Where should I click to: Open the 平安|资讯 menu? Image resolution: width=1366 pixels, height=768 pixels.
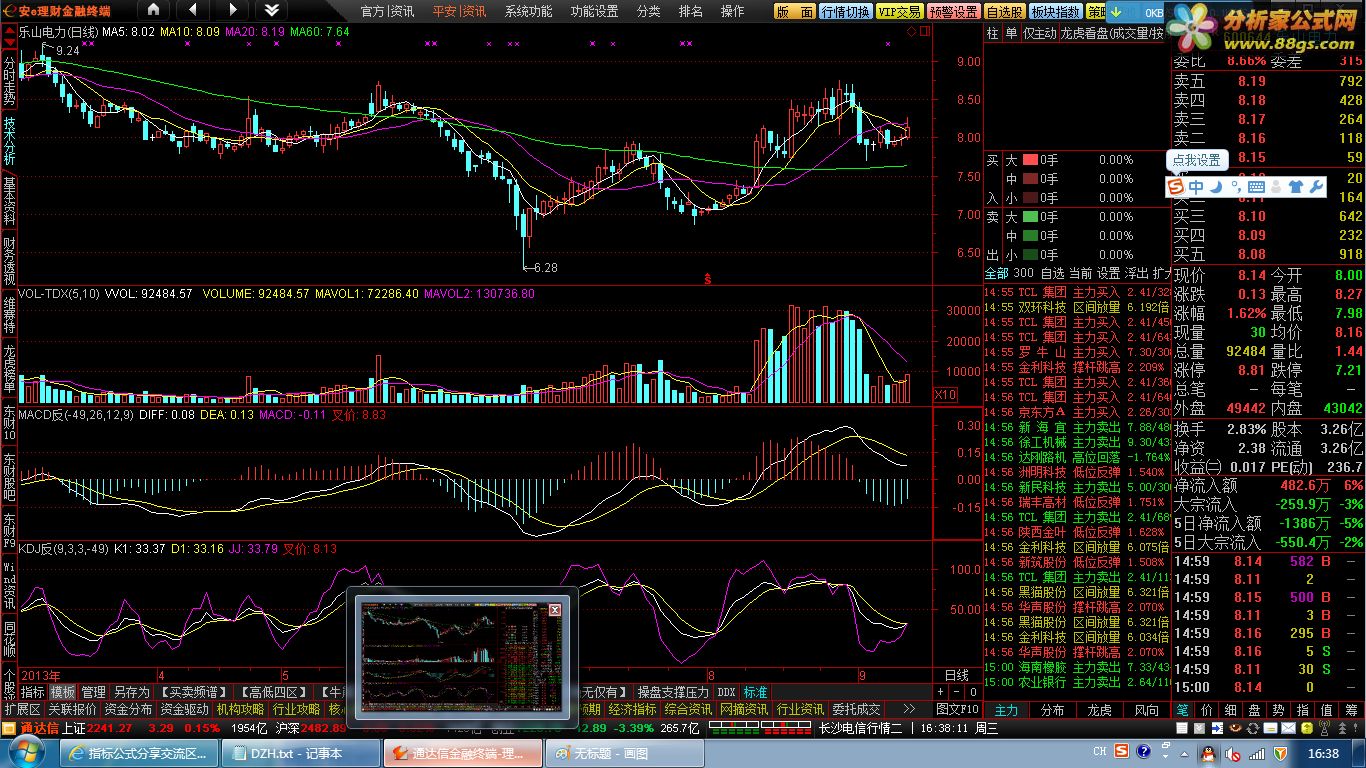459,11
